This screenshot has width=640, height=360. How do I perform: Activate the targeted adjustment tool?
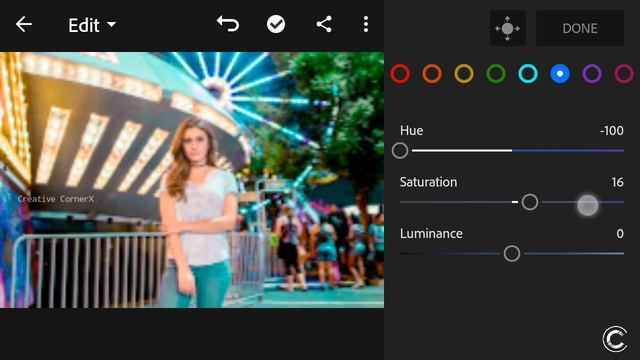[507, 28]
